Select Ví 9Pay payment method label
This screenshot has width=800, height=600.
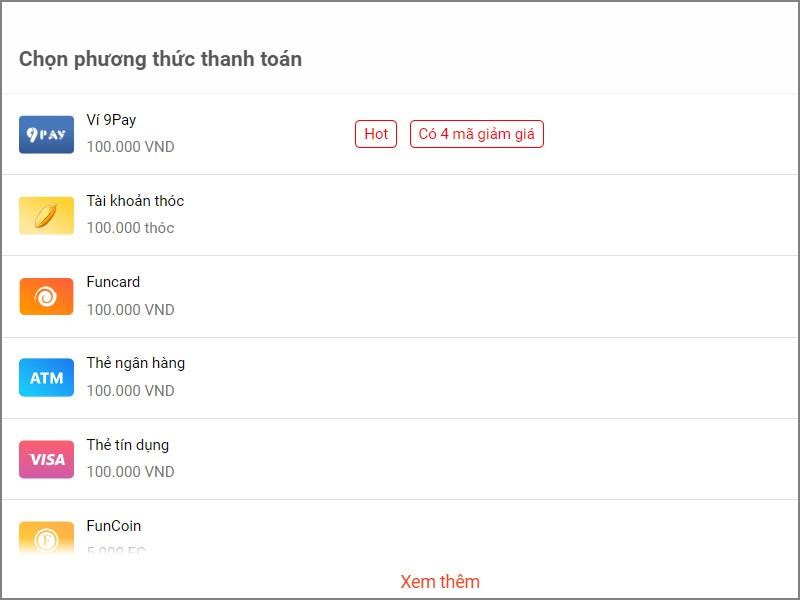pos(111,120)
